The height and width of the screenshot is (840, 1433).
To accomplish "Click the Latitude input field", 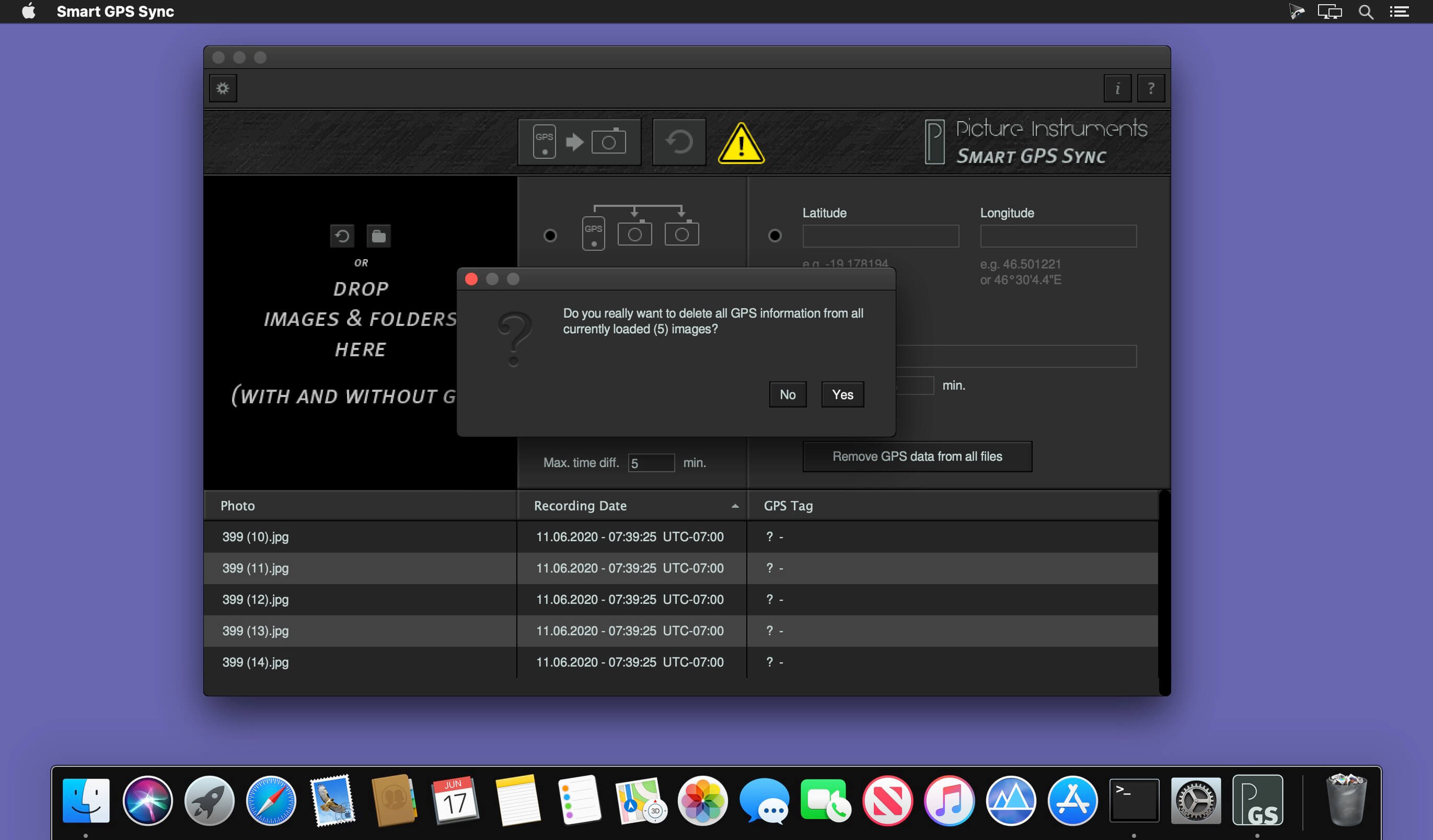I will 880,236.
